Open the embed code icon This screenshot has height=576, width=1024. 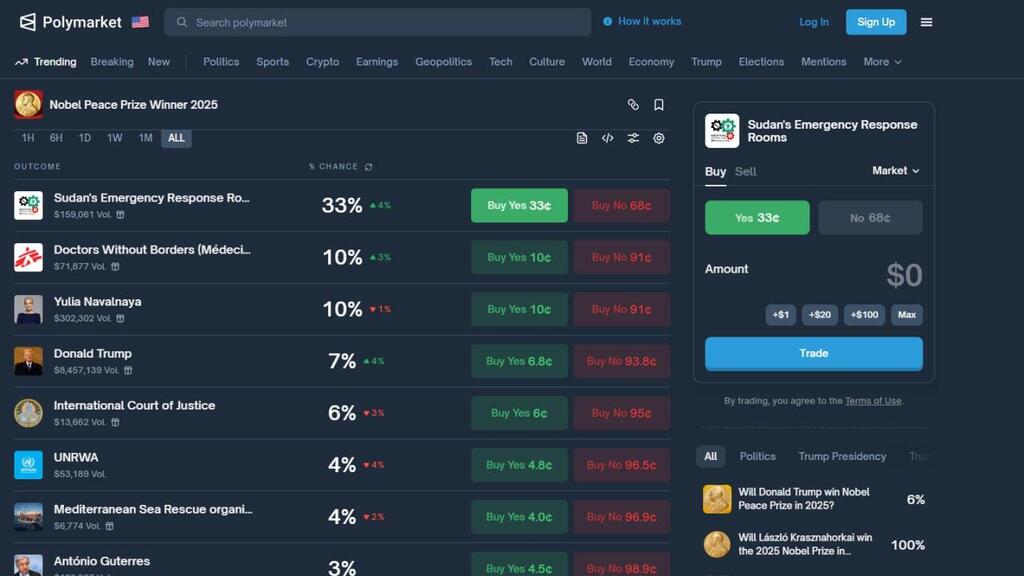coord(607,138)
